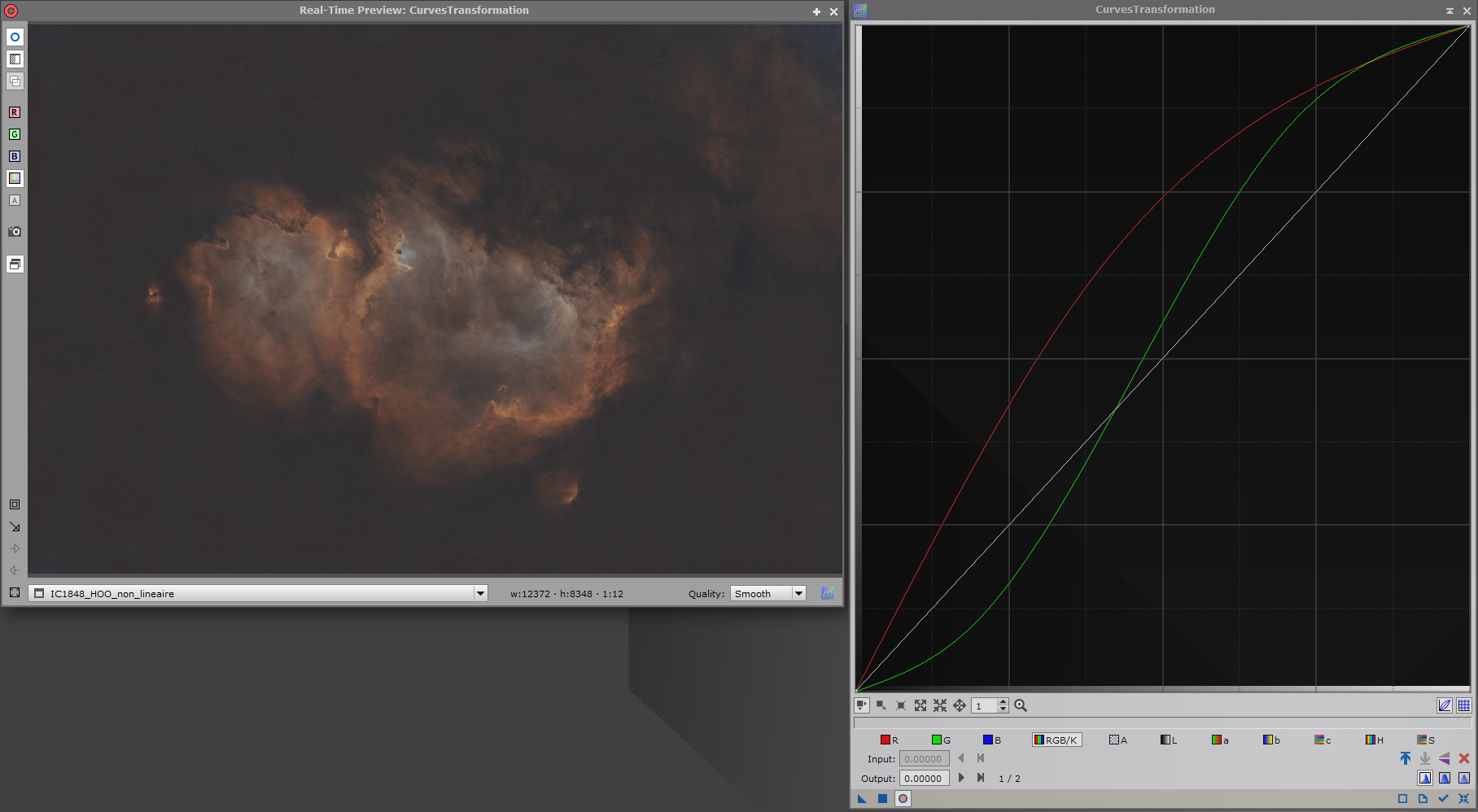Go to previous curve point arrow

click(x=961, y=758)
